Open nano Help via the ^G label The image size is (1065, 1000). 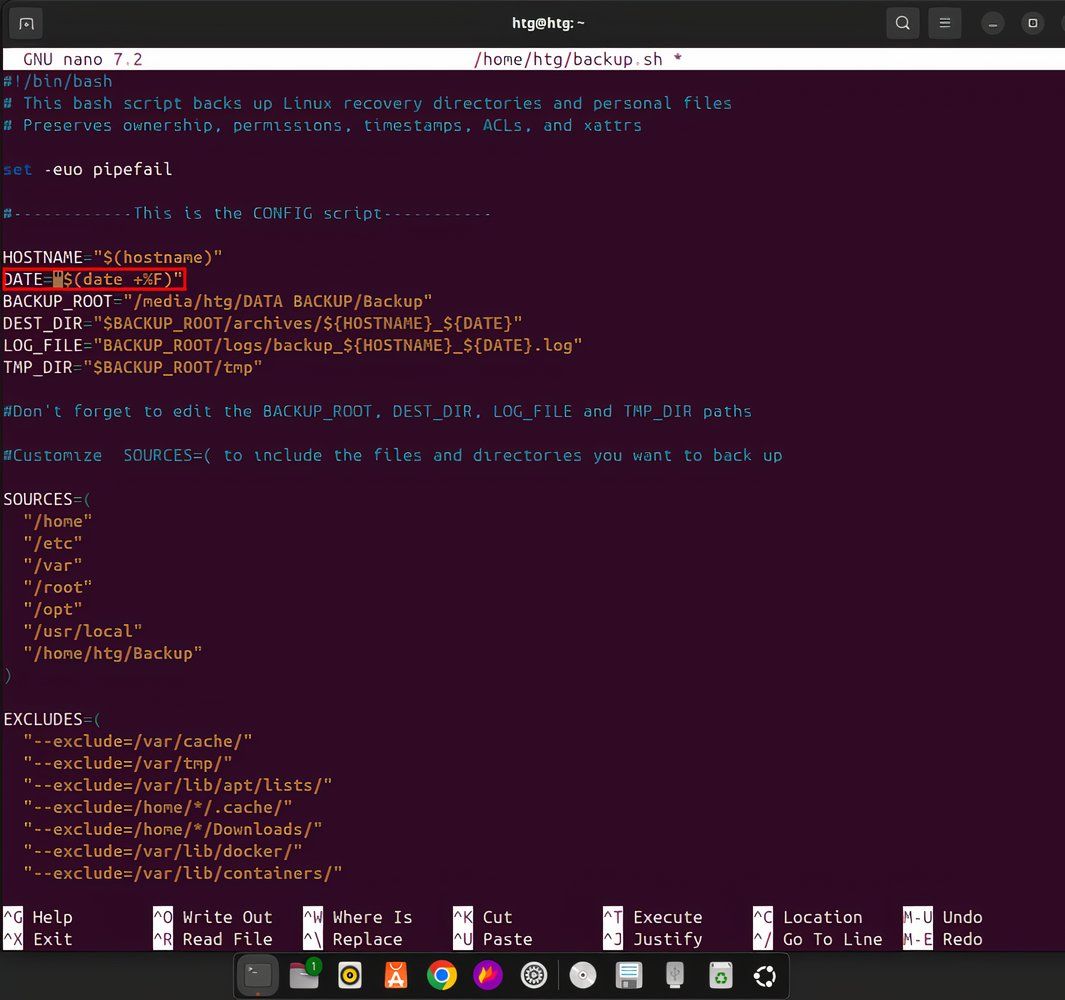(42, 917)
